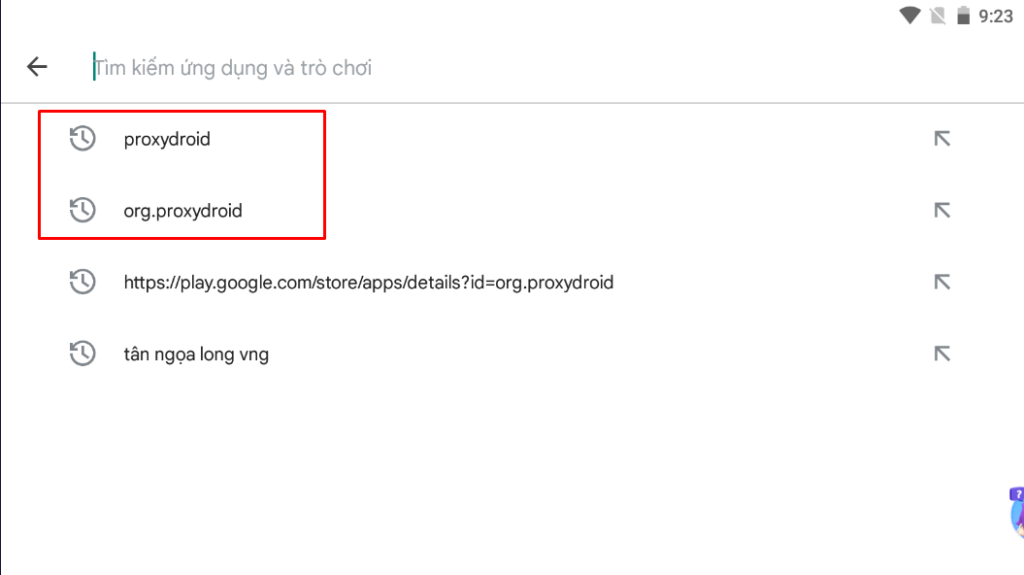Insert tân ngọa long vng via arrow icon
Screen dimensions: 1024x575
[942, 354]
